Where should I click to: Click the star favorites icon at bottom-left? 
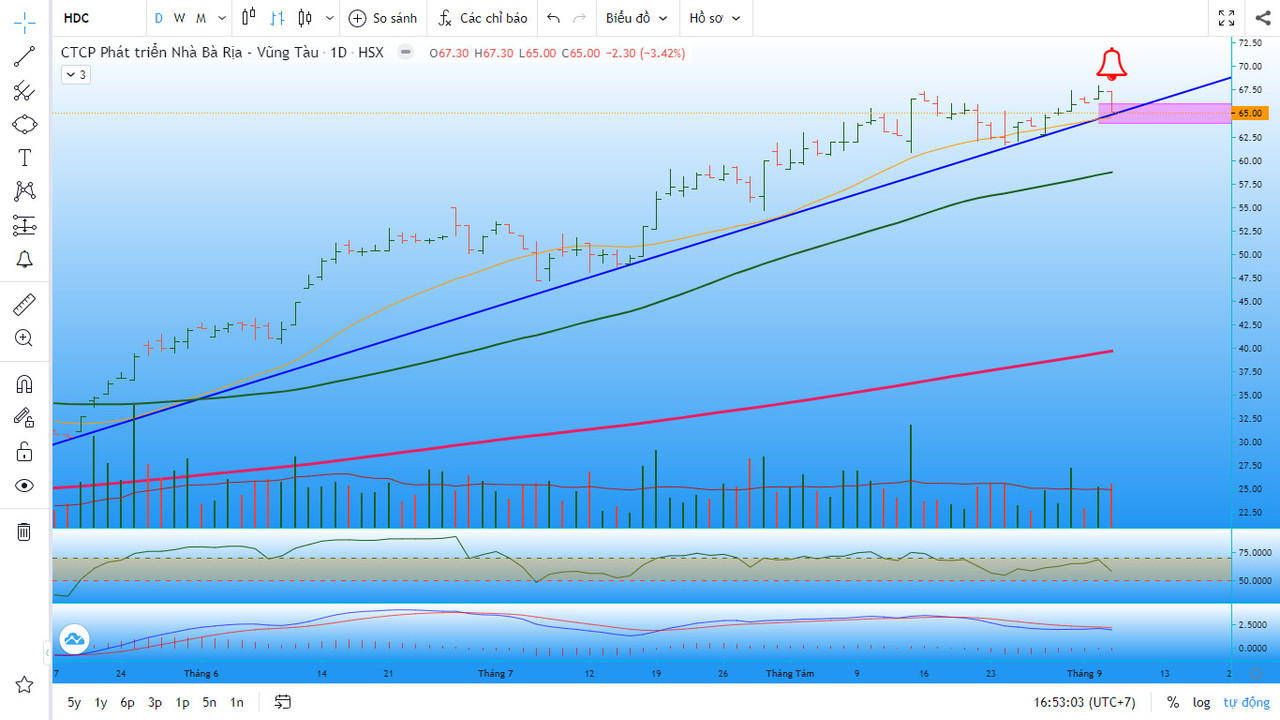(x=24, y=685)
